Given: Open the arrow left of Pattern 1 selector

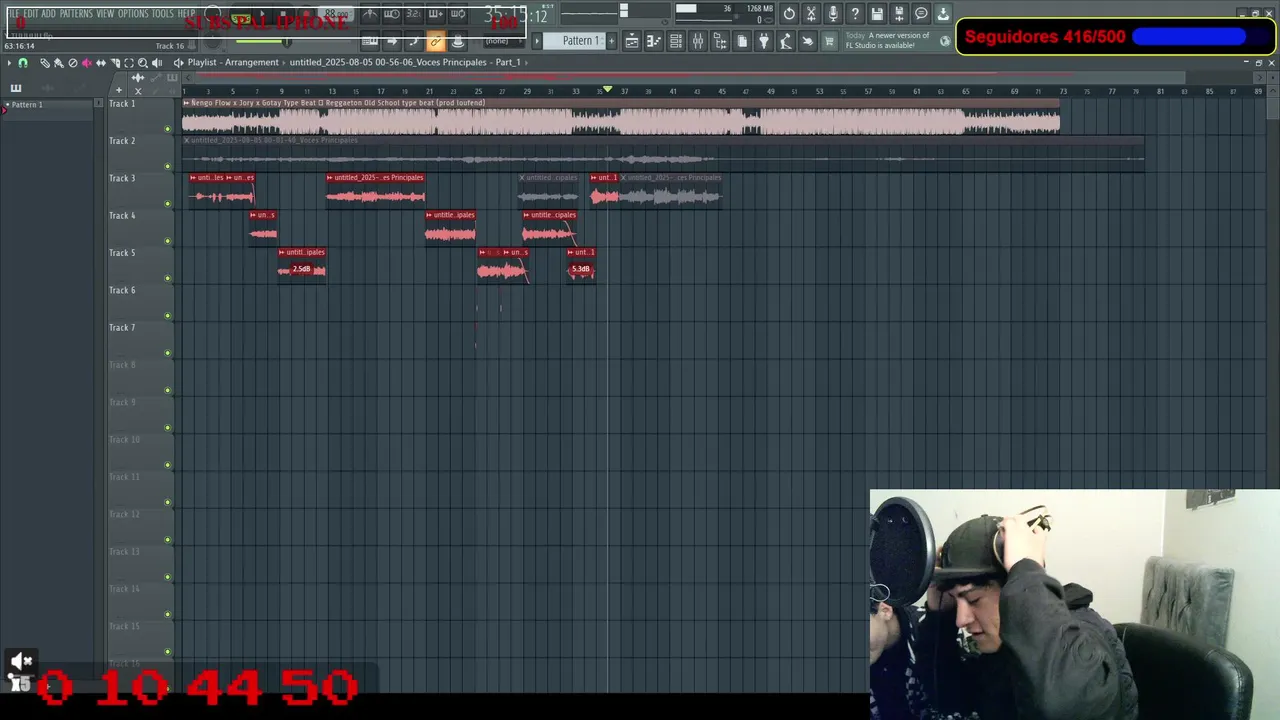Looking at the screenshot, I should (537, 41).
